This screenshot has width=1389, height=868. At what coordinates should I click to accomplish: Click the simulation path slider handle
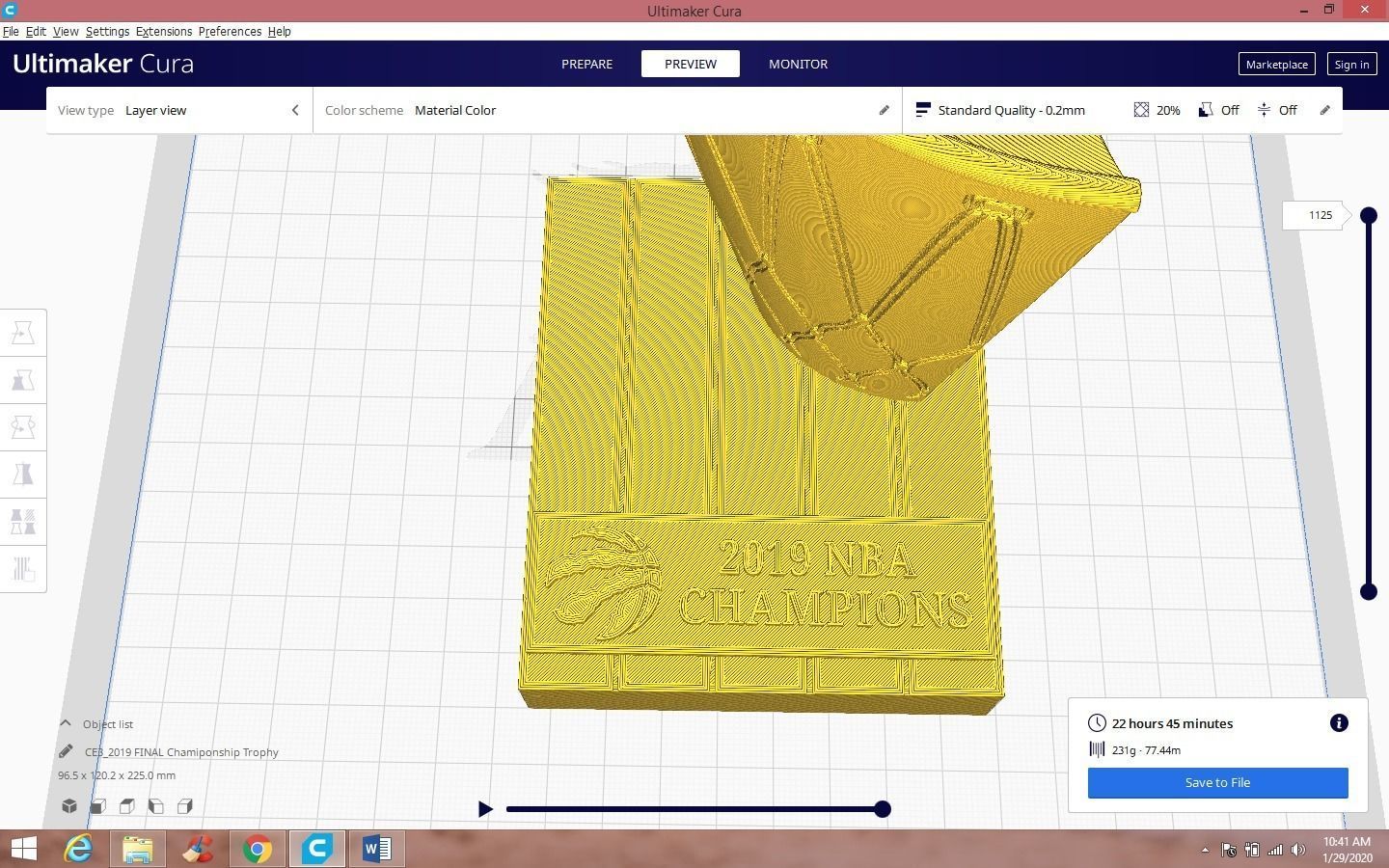[882, 809]
